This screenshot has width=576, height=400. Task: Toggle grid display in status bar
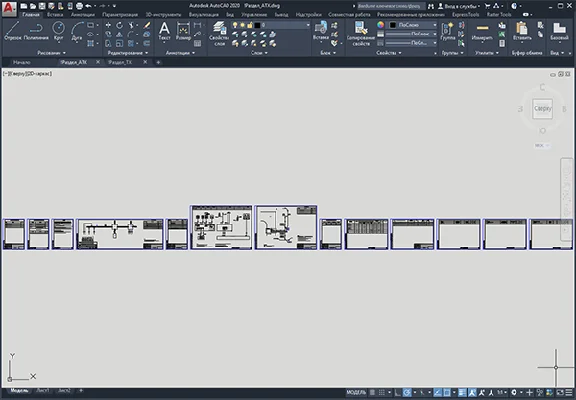pos(372,392)
